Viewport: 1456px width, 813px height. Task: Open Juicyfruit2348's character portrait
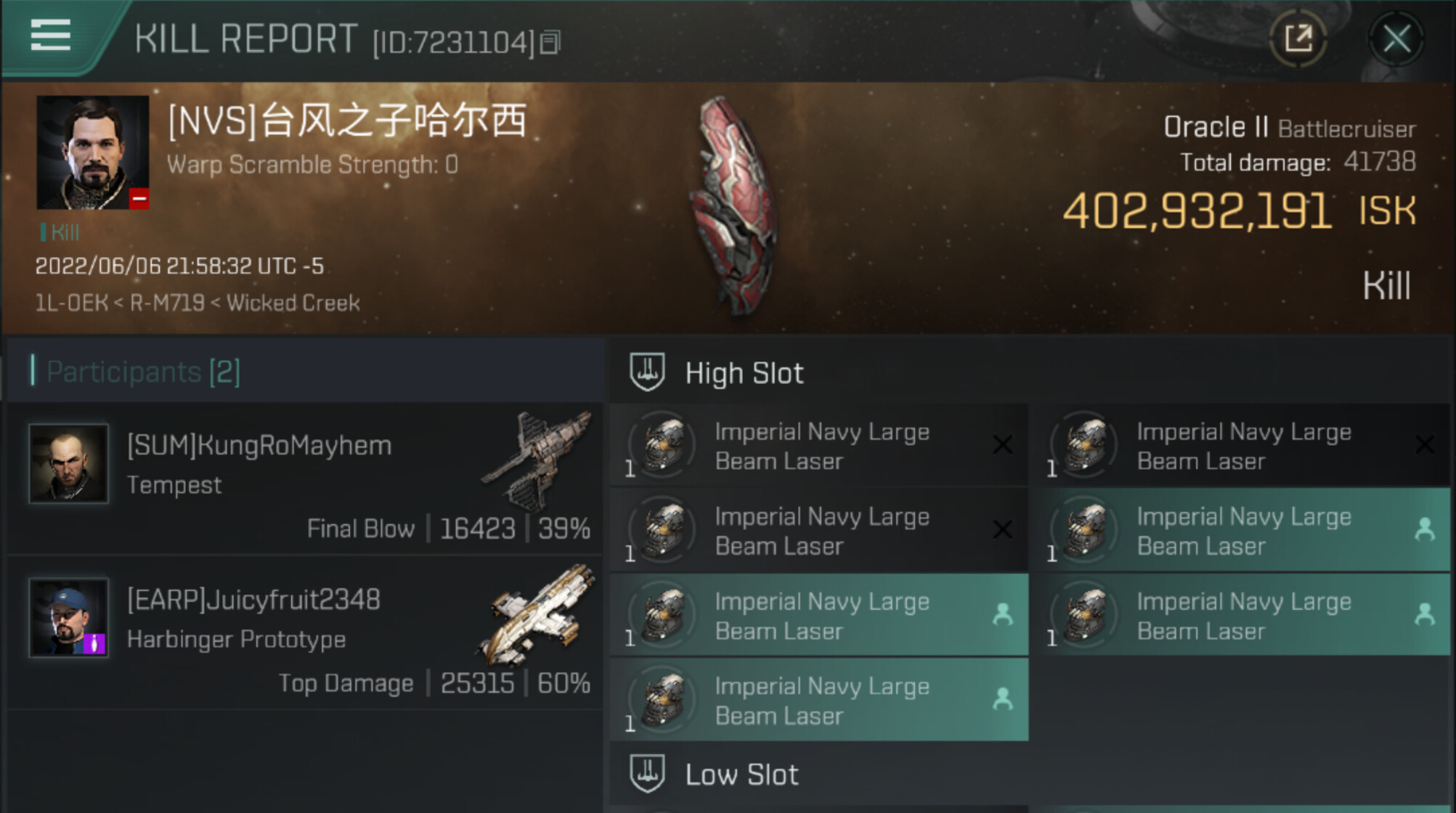[68, 618]
